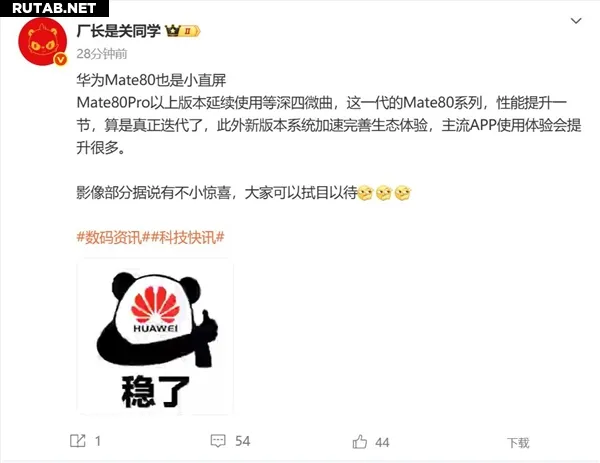Like the post with thumbs-up icon
This screenshot has width=600, height=463.
pyautogui.click(x=360, y=442)
